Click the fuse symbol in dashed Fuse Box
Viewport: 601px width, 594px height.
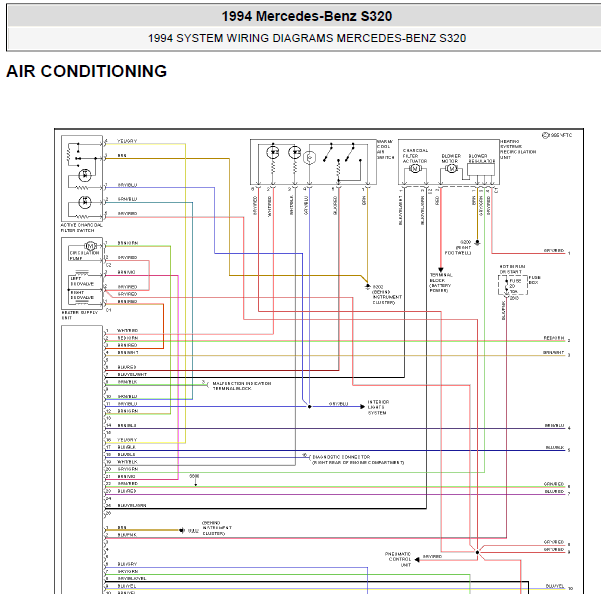tap(506, 286)
